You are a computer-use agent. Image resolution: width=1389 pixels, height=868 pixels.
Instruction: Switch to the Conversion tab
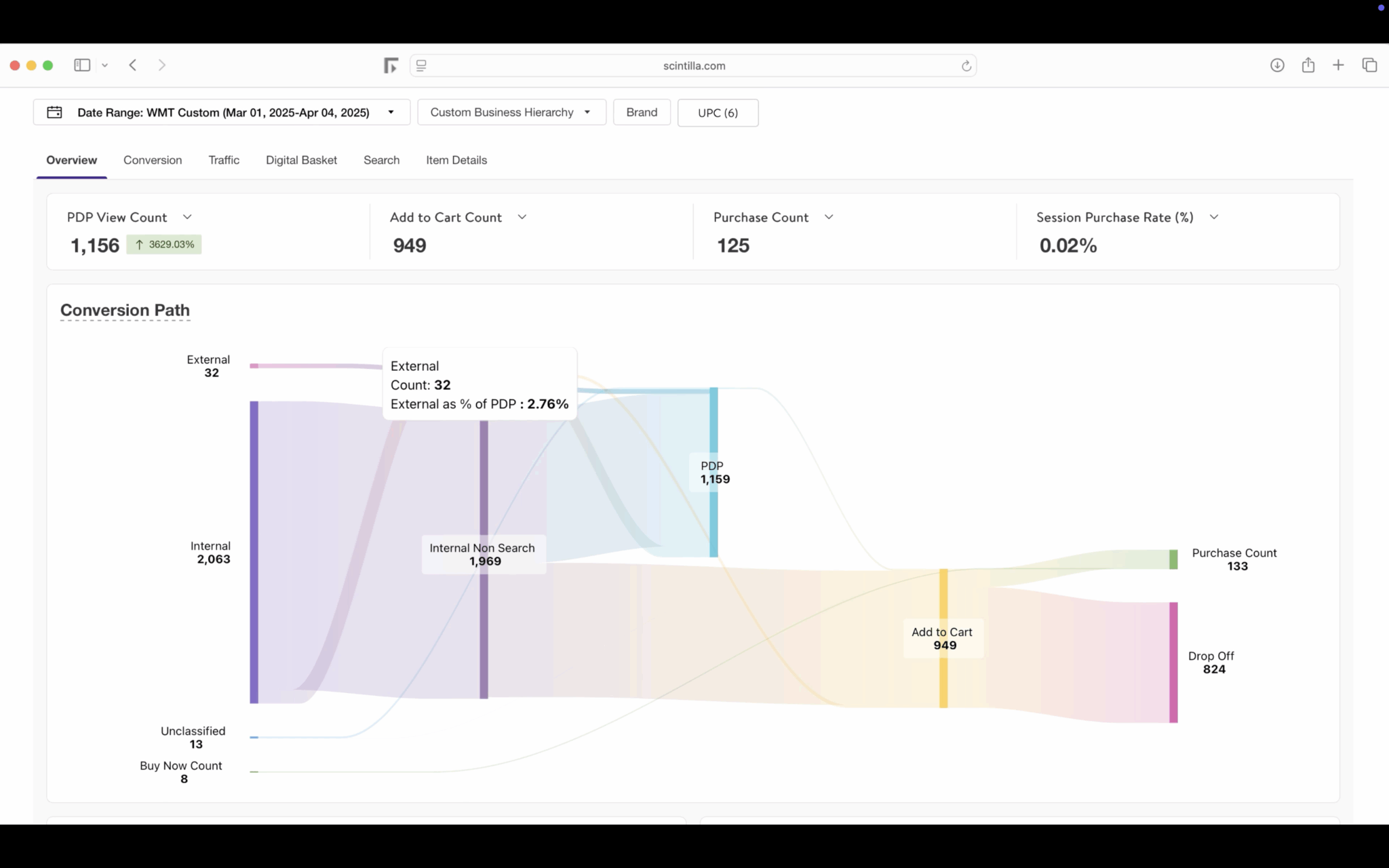153,160
